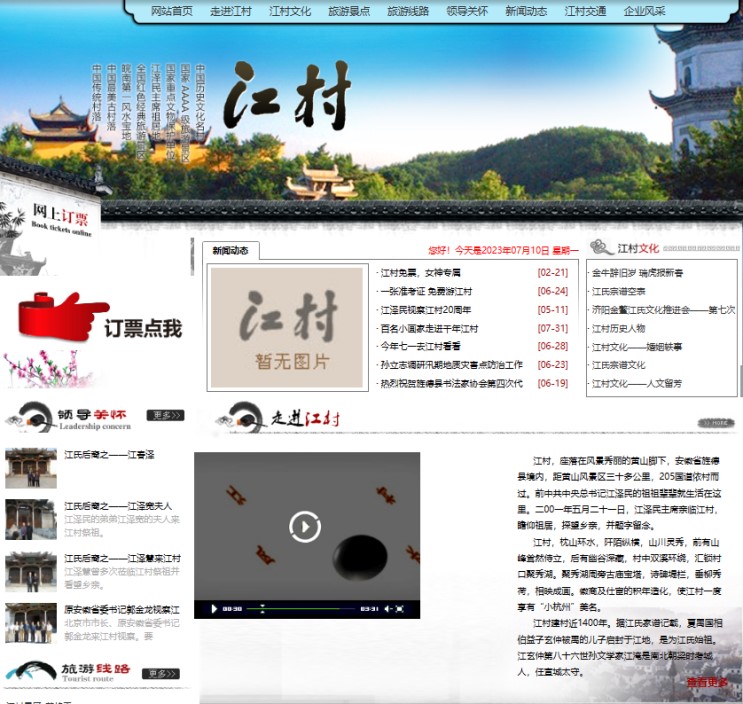The height and width of the screenshot is (704, 743).
Task: Open news link 江村免票，女神专属
Action: 421,273
